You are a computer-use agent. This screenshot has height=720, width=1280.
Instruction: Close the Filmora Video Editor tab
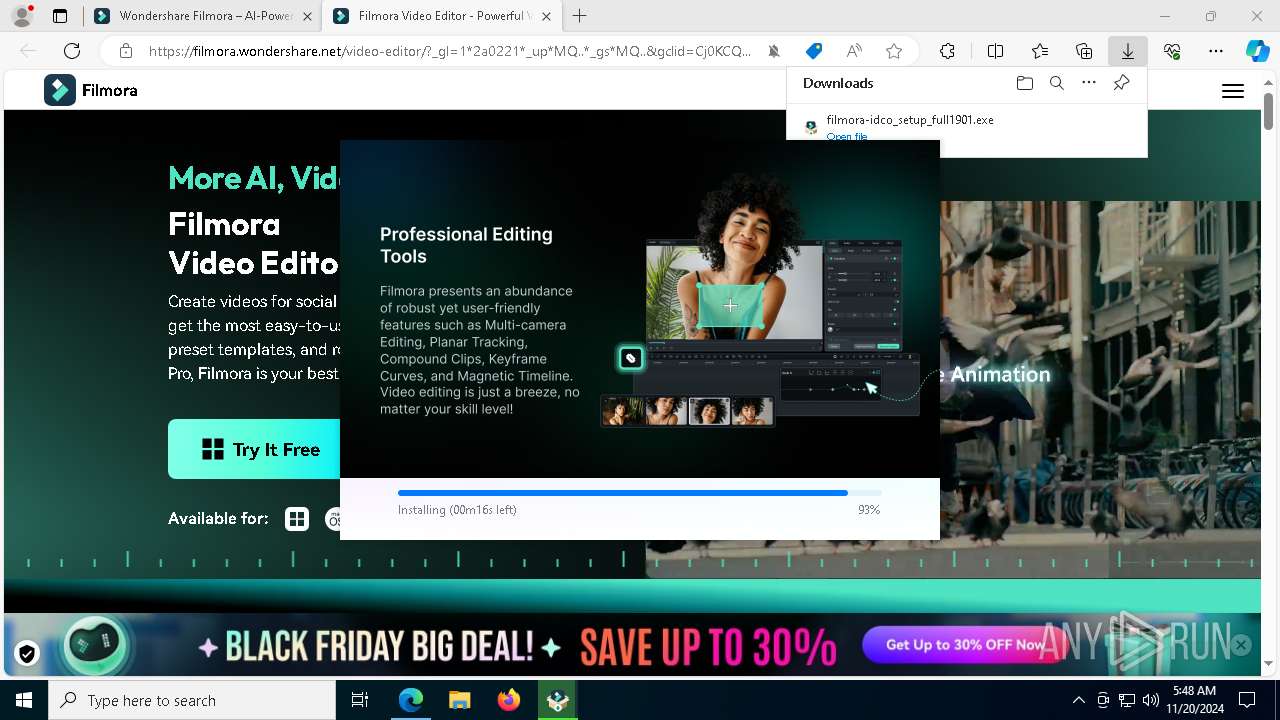point(545,16)
